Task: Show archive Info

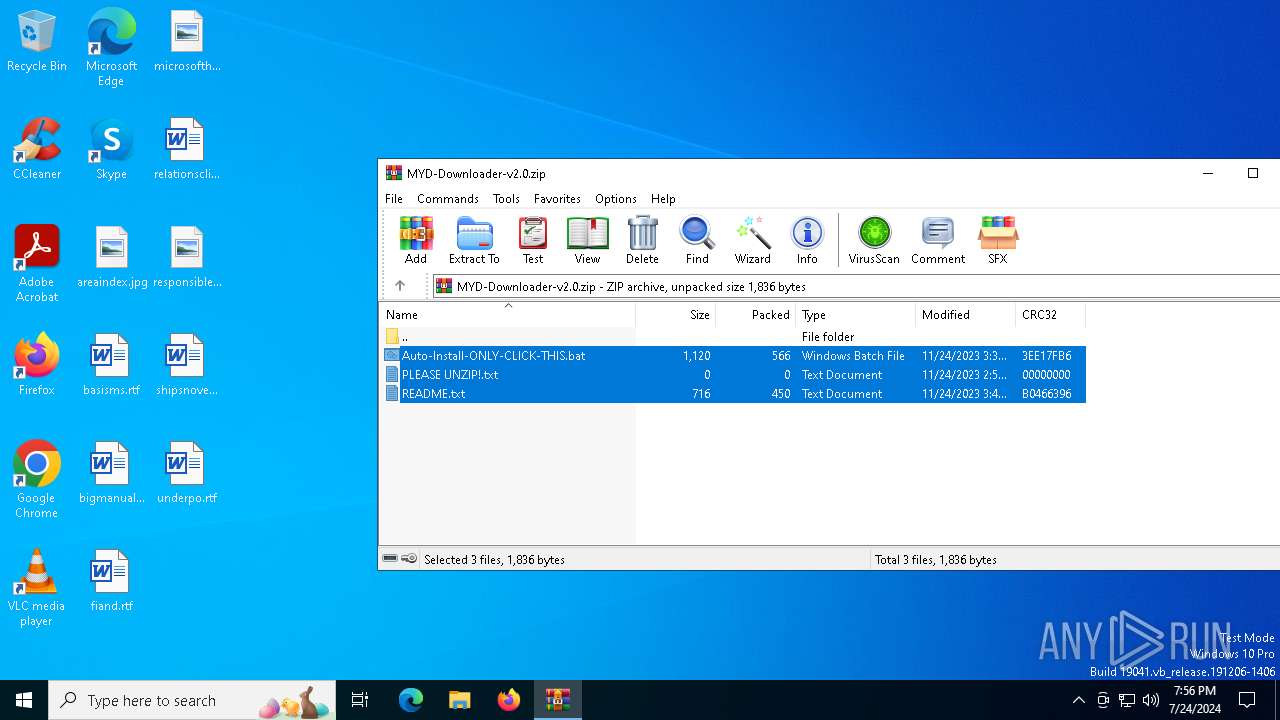Action: [807, 240]
